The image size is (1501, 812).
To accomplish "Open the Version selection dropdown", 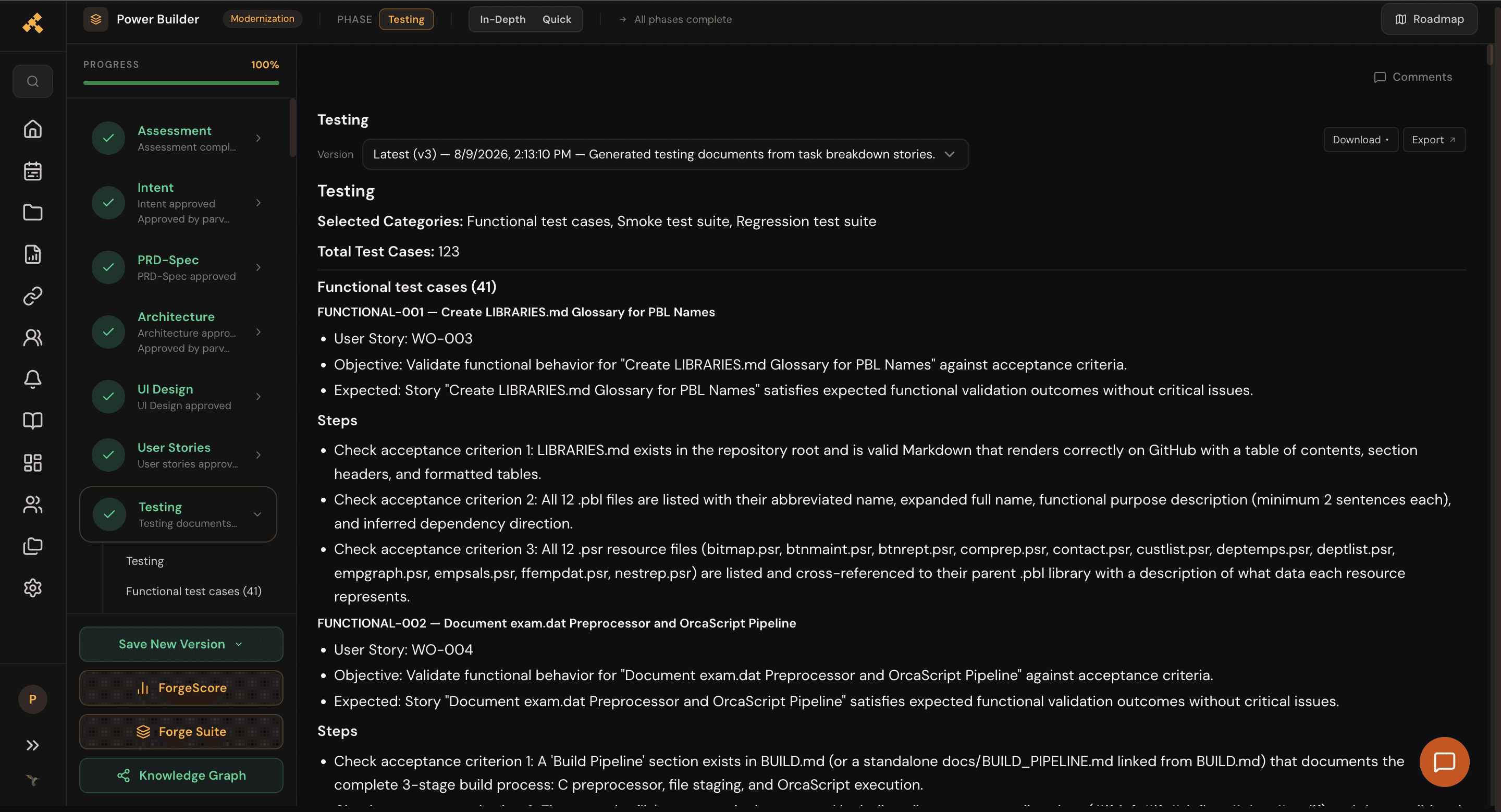I will pyautogui.click(x=666, y=154).
